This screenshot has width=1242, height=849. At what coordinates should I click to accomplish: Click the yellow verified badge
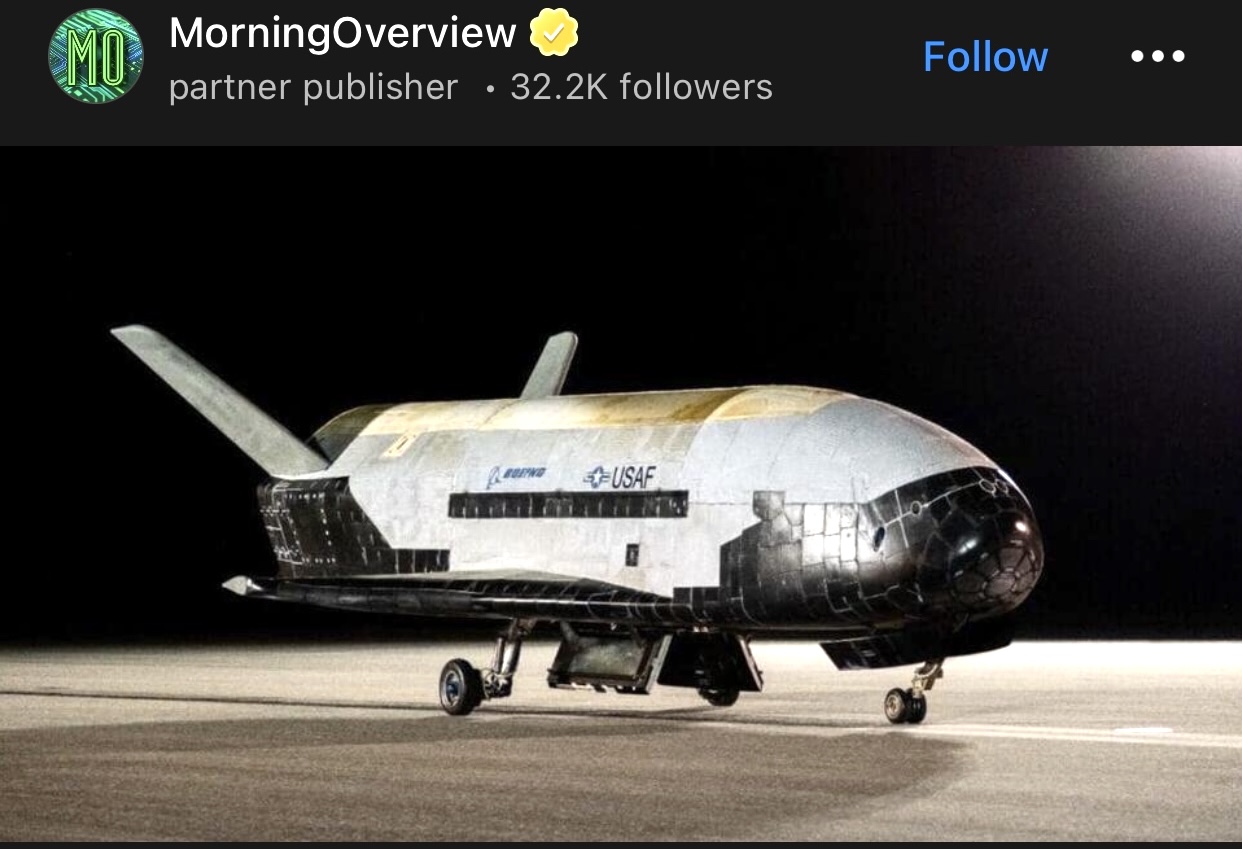pos(554,33)
